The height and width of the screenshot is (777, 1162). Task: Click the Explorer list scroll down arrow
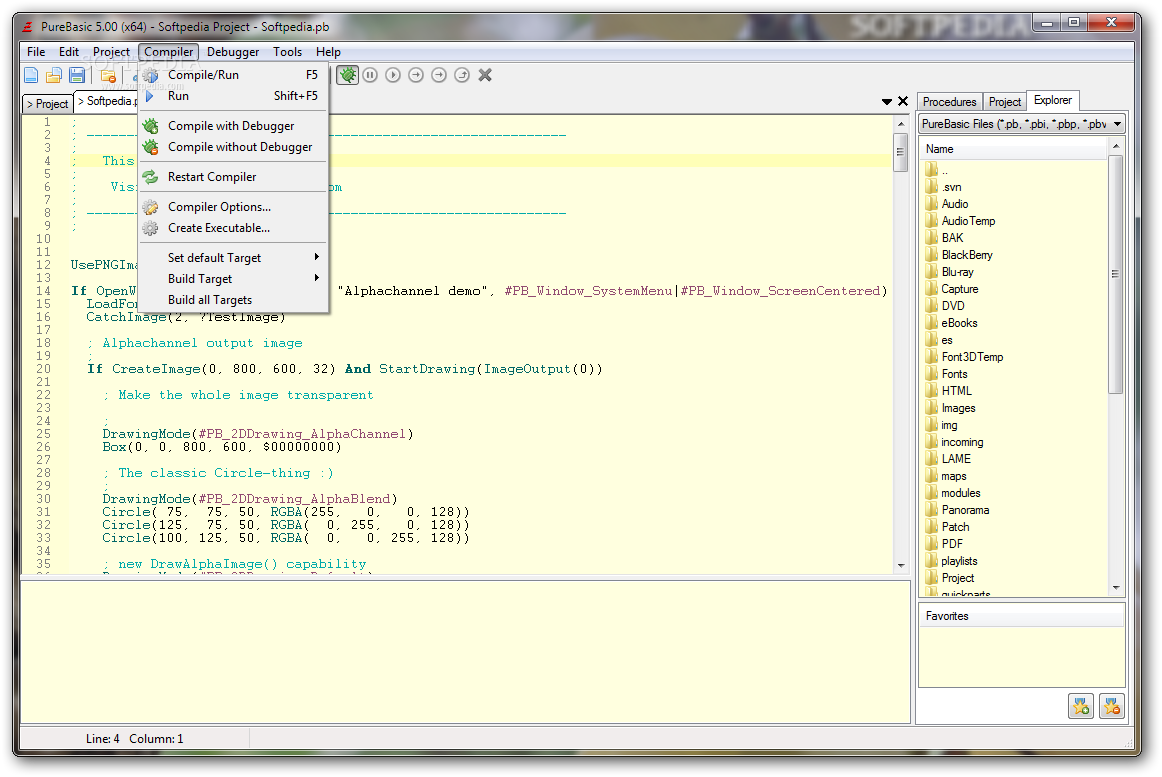click(x=1116, y=588)
